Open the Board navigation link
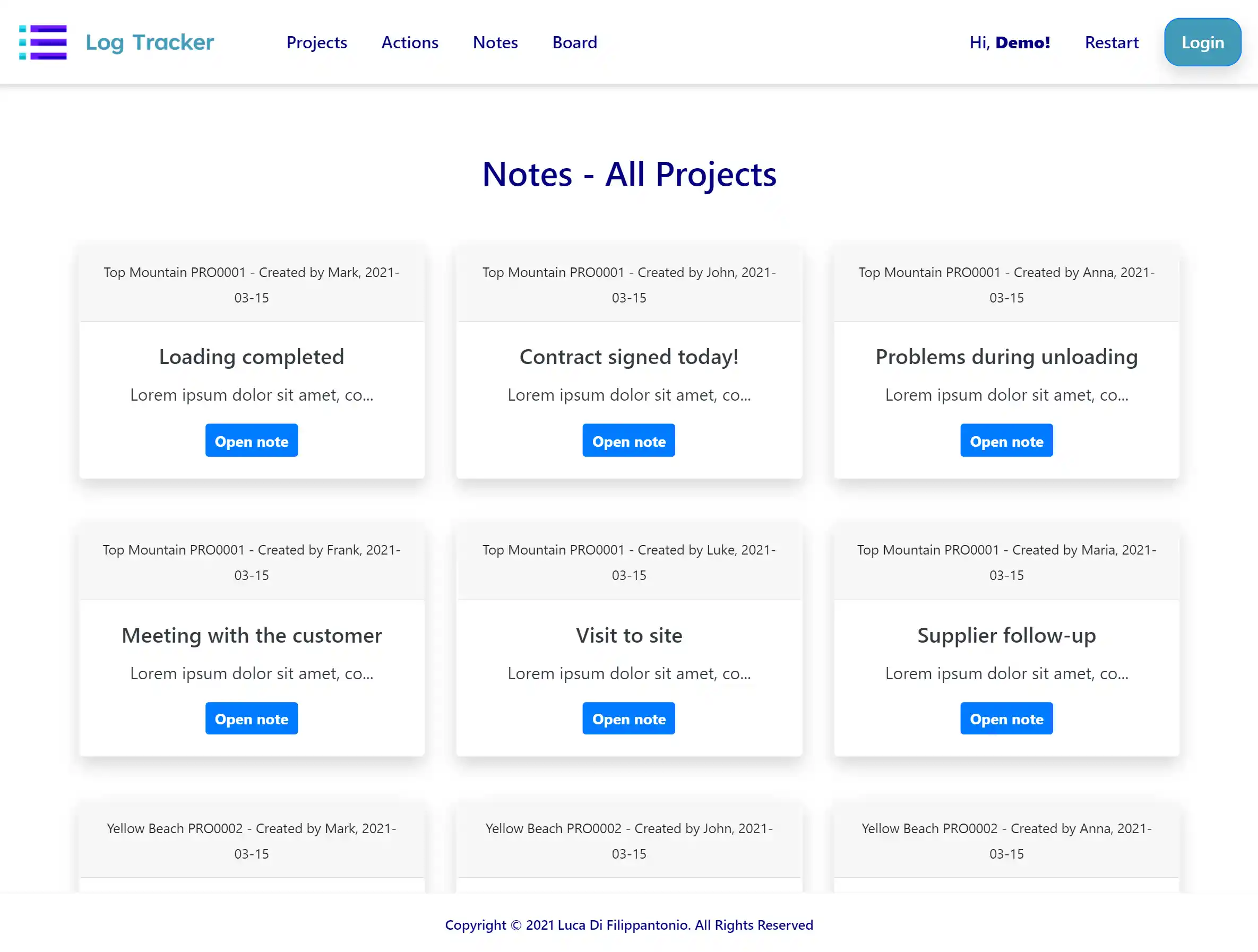Screen dimensions: 1258x952 (574, 42)
